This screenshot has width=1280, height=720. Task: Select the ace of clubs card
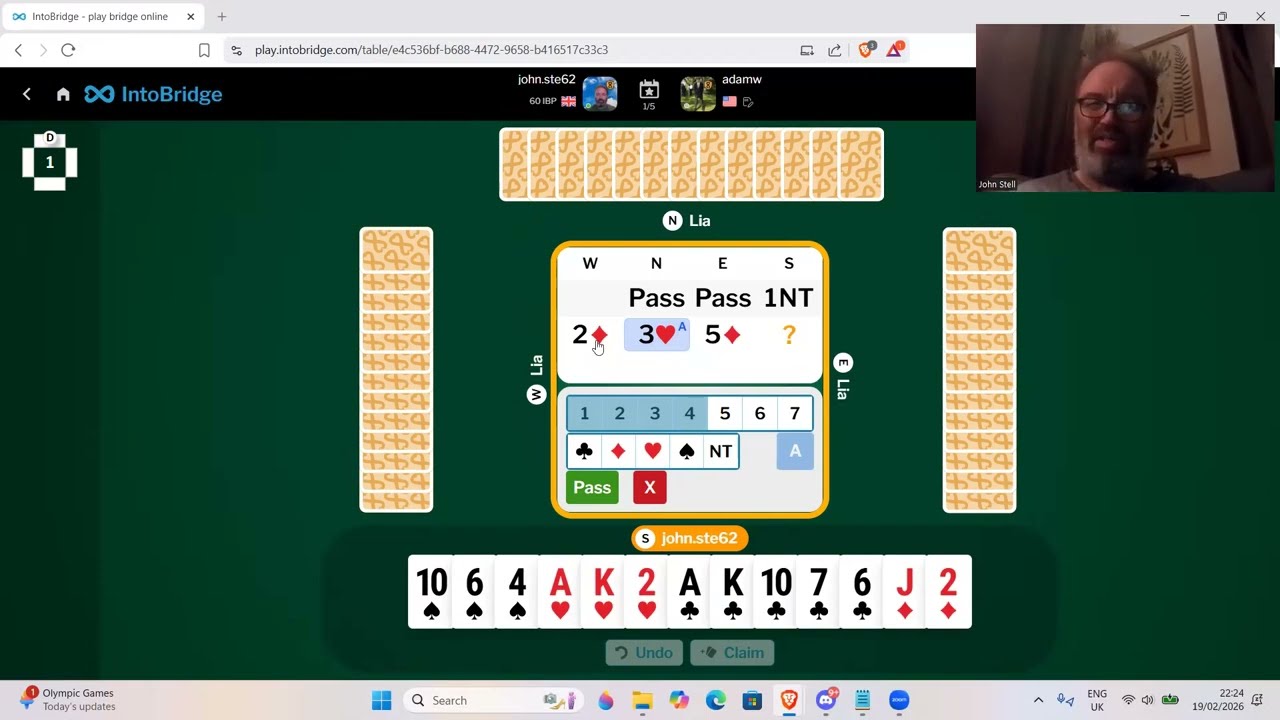689,592
